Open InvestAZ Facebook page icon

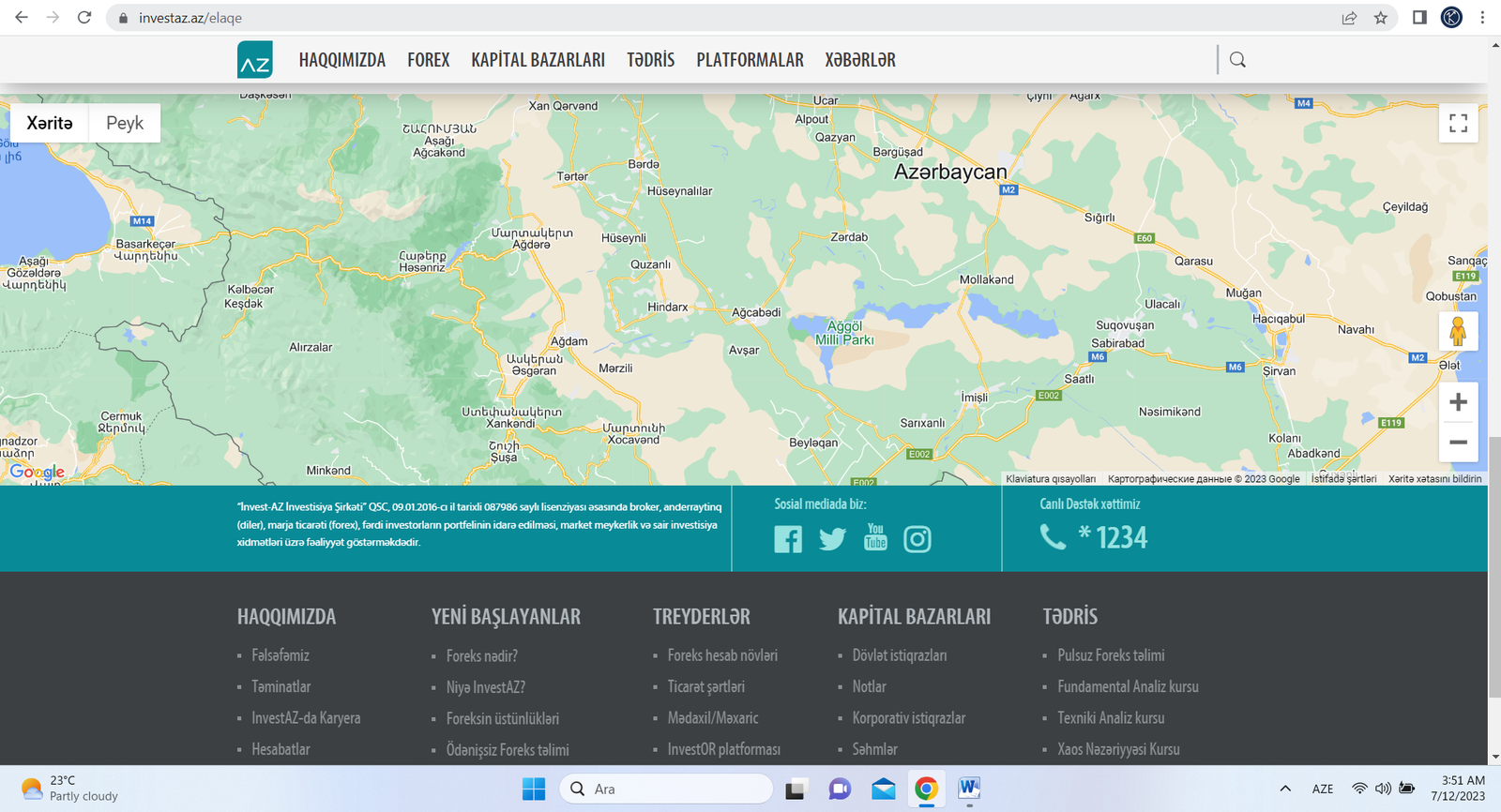click(x=788, y=539)
